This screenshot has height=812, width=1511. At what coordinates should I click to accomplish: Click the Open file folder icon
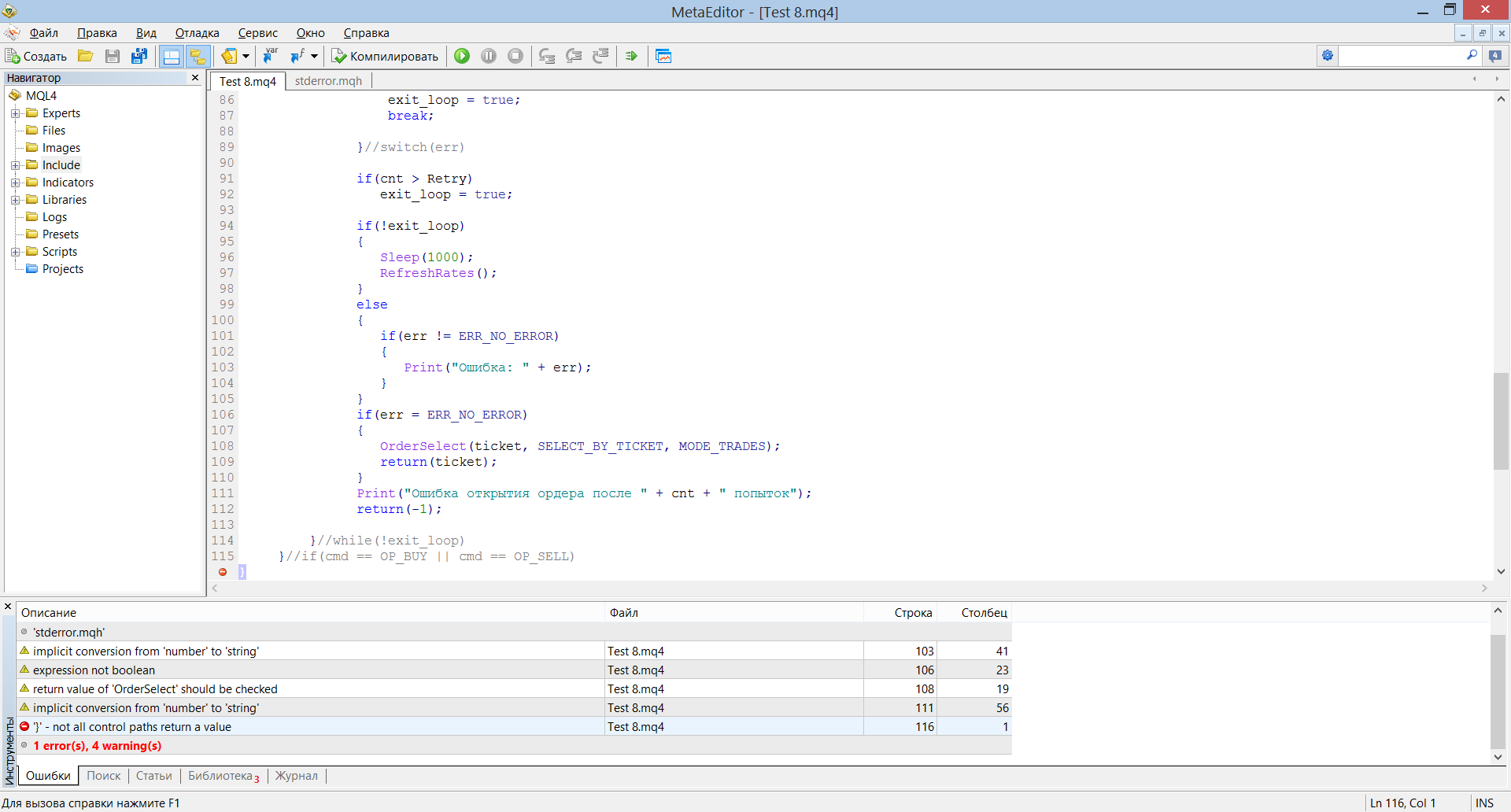click(86, 56)
